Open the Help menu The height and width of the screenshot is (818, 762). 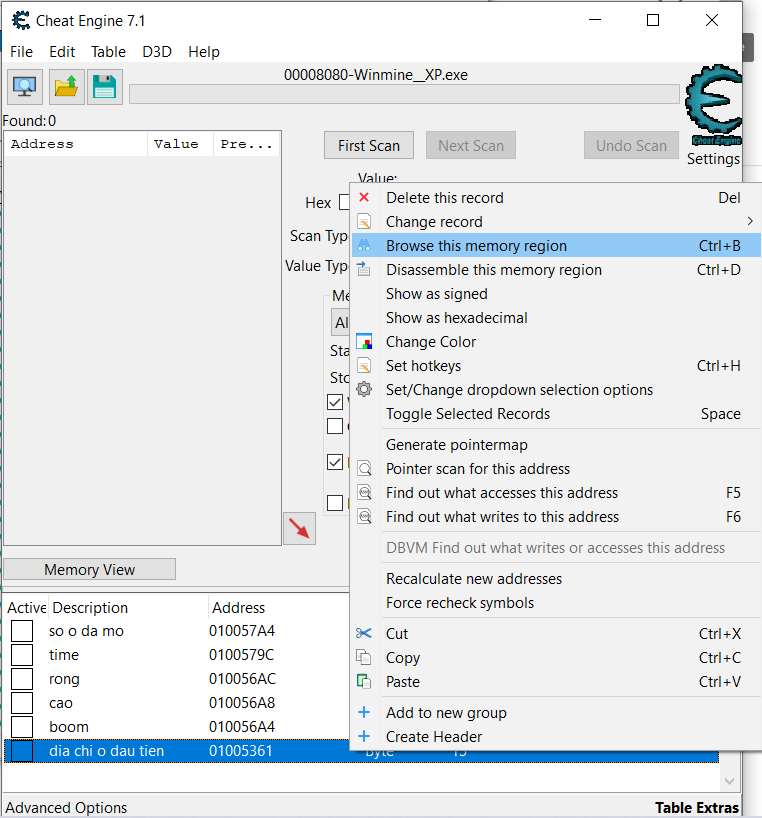204,52
